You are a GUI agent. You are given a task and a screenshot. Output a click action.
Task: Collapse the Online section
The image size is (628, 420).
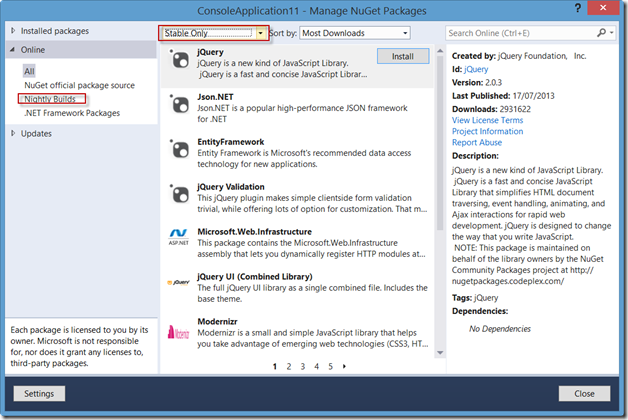point(12,50)
